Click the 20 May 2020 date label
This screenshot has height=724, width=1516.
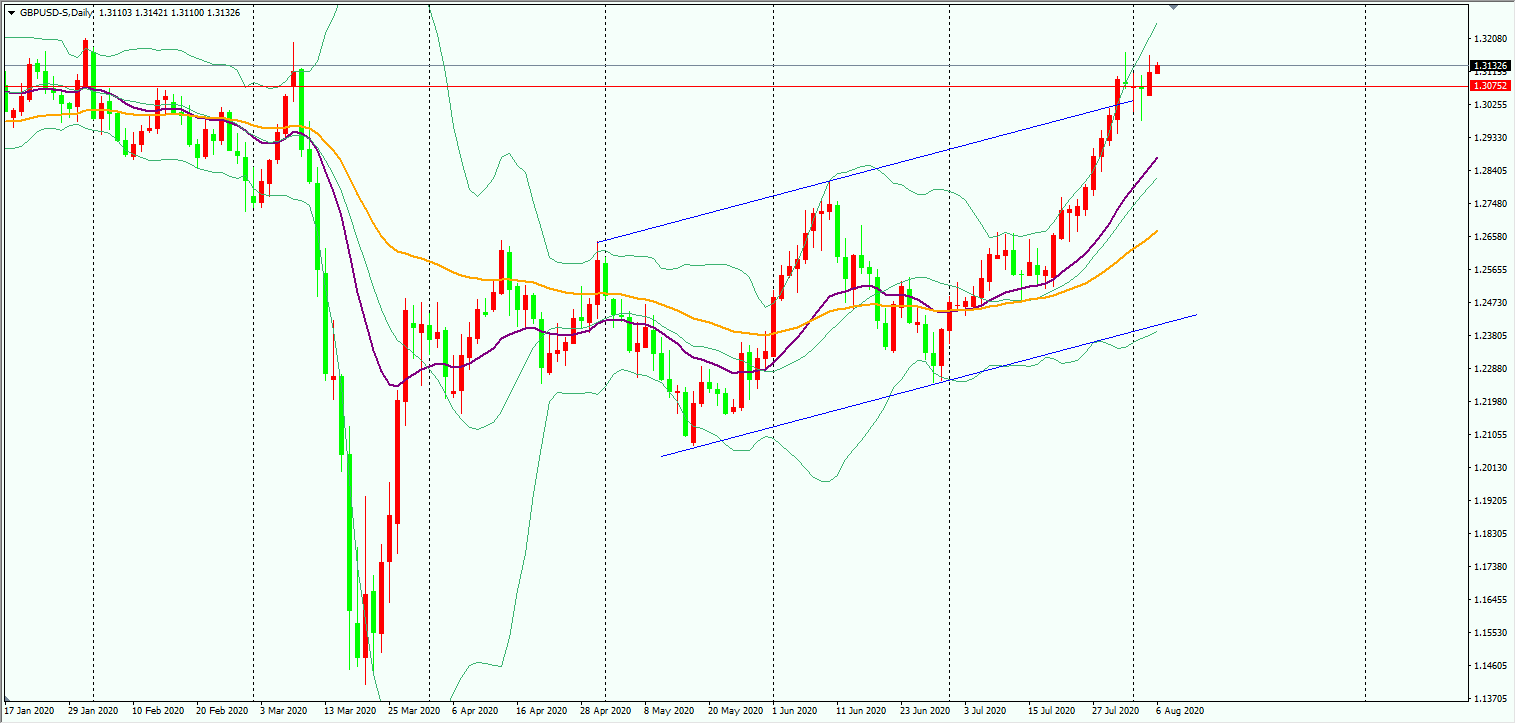pyautogui.click(x=734, y=711)
